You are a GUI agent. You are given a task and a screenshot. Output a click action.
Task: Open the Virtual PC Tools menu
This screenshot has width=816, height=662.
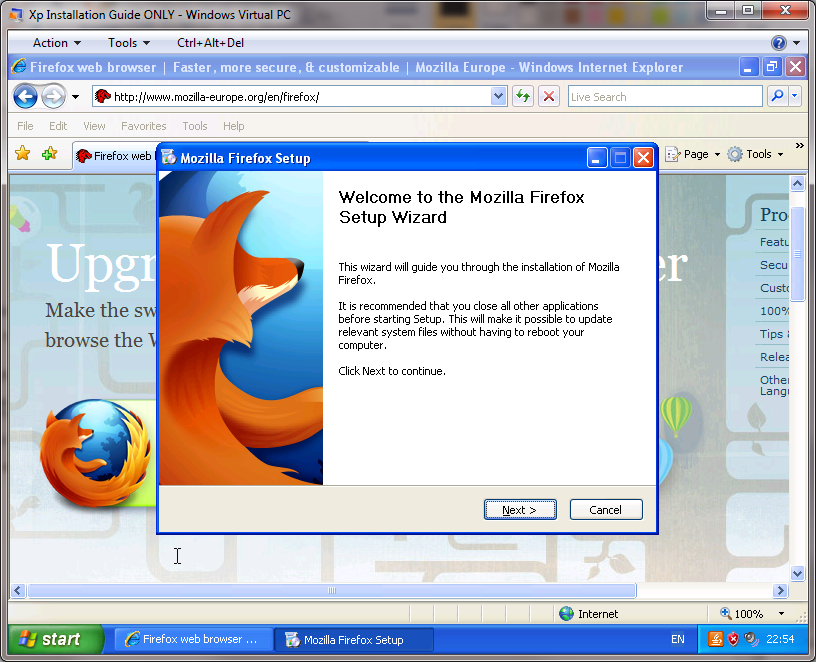tap(129, 43)
